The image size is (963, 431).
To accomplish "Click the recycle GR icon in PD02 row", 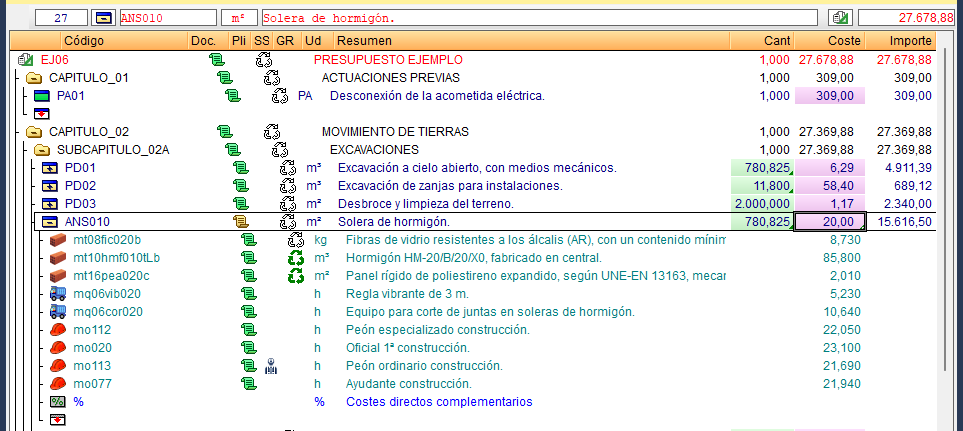I will click(x=288, y=186).
